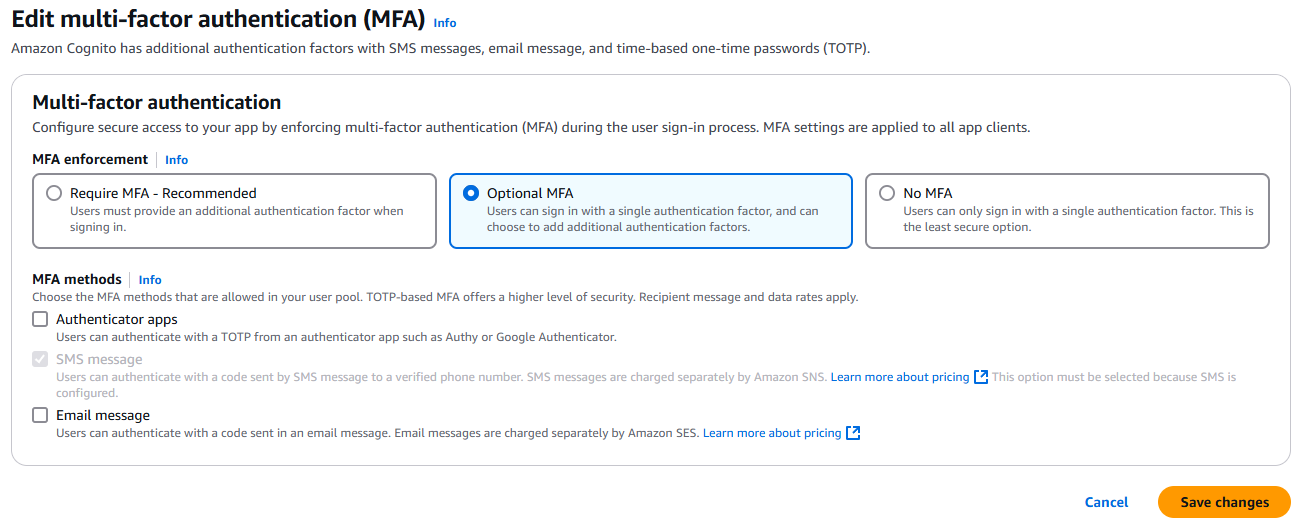Open SMS message Learn more about pricing link
Viewport: 1304px width, 531px height.
tap(900, 377)
